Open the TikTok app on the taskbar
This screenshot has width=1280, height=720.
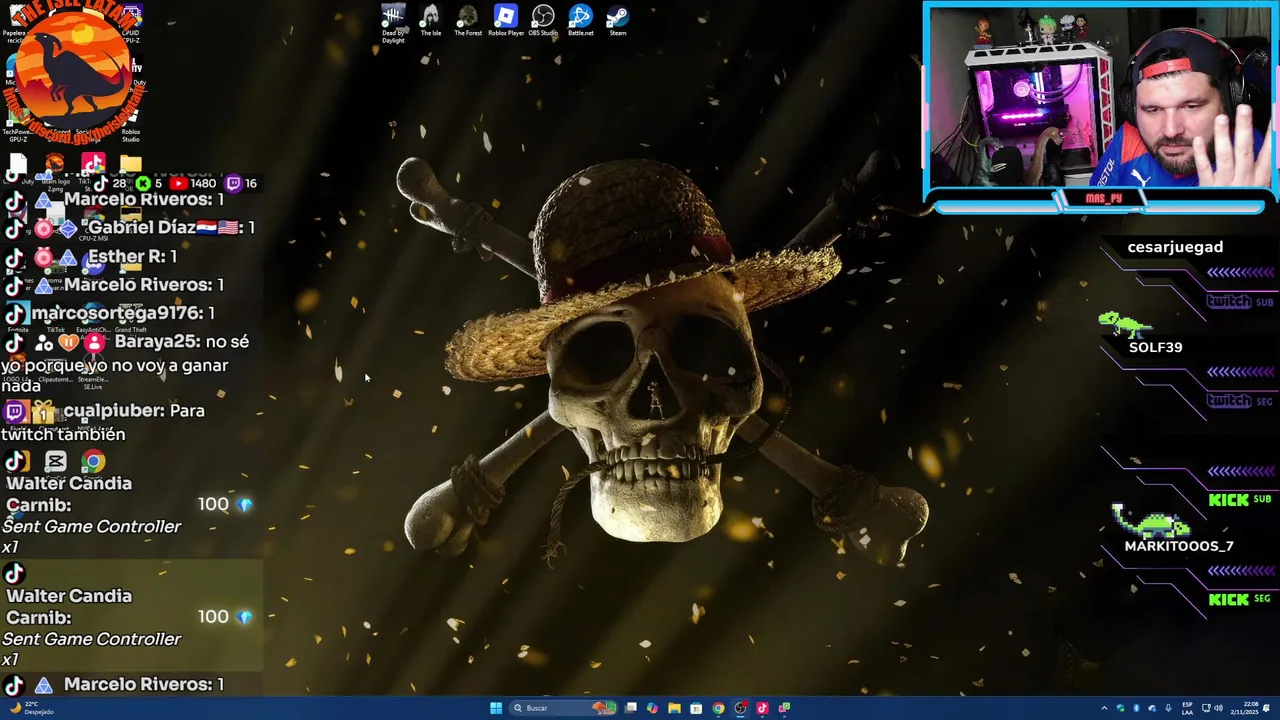762,708
